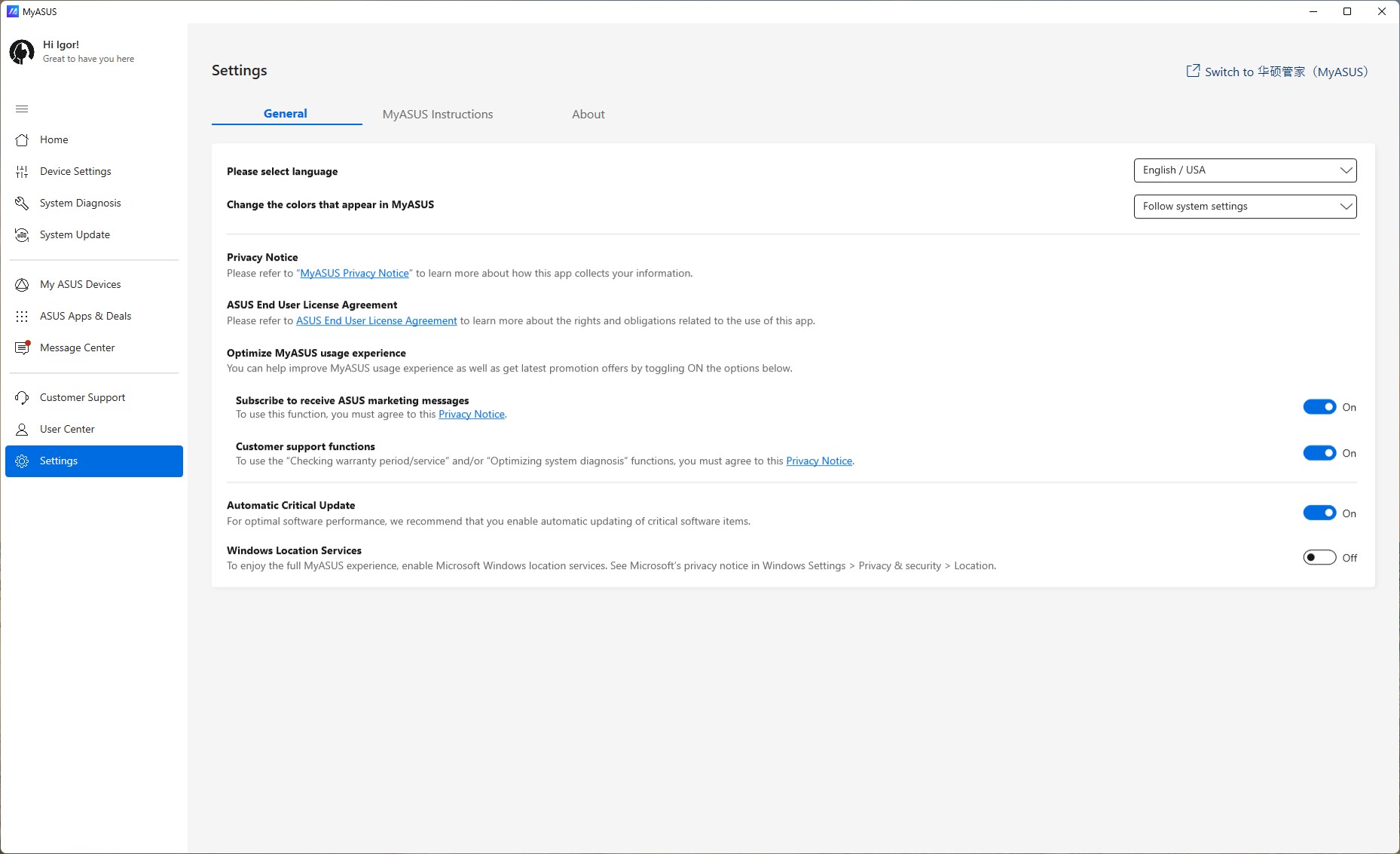
Task: Open Privacy Notice link under customer support functions
Action: pos(819,461)
